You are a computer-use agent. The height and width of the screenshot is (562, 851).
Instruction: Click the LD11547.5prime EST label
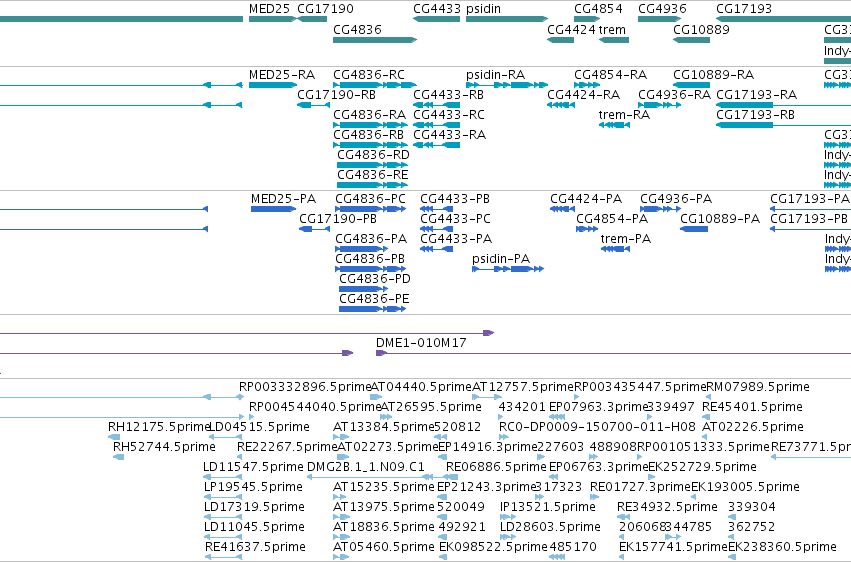point(253,468)
